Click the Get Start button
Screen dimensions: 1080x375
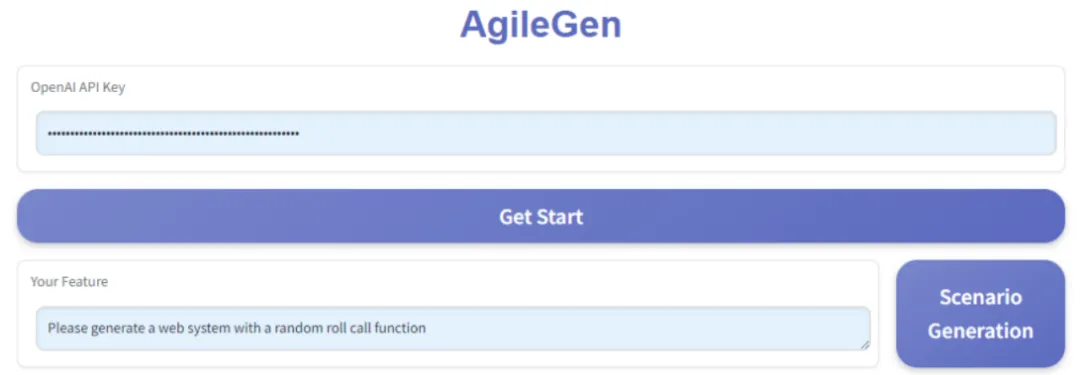(x=541, y=216)
